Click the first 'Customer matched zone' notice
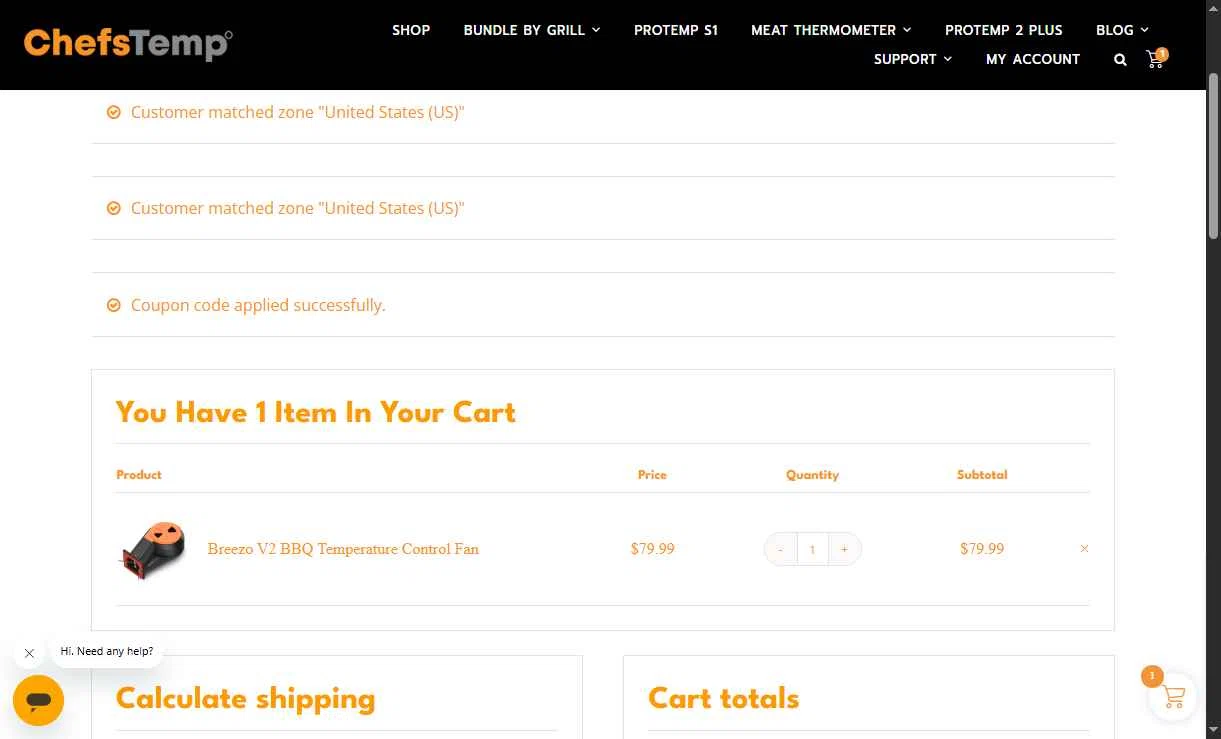The image size is (1221, 739). pyautogui.click(x=298, y=112)
